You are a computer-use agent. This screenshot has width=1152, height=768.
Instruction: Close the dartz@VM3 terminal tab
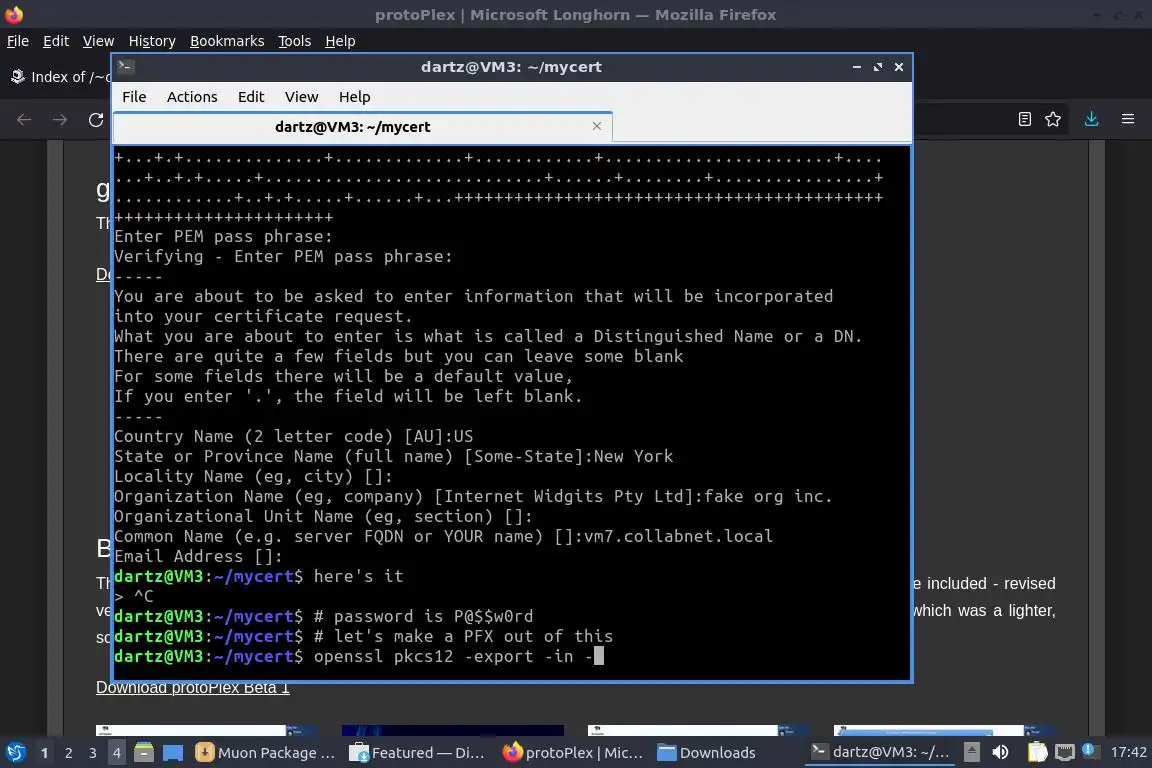pyautogui.click(x=597, y=126)
